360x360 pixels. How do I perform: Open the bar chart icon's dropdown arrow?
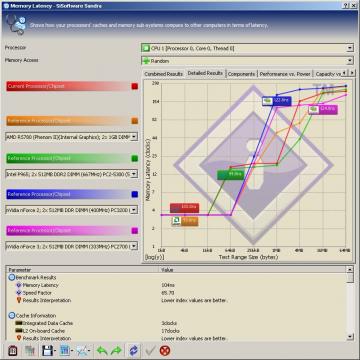72,351
